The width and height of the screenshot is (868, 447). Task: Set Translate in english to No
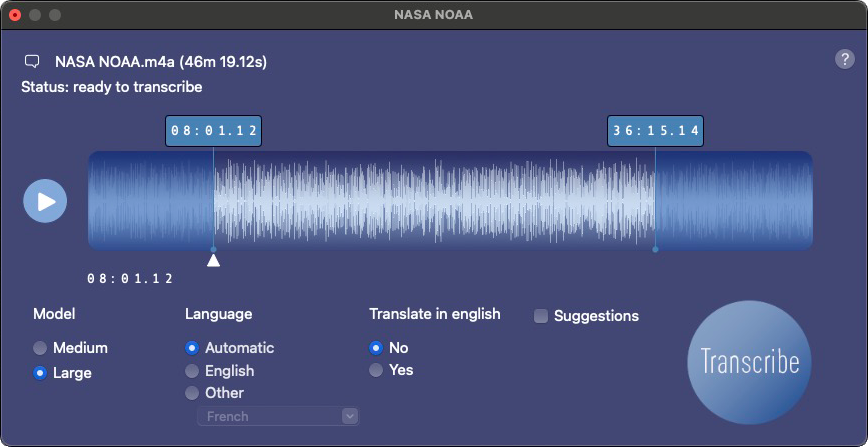[376, 348]
